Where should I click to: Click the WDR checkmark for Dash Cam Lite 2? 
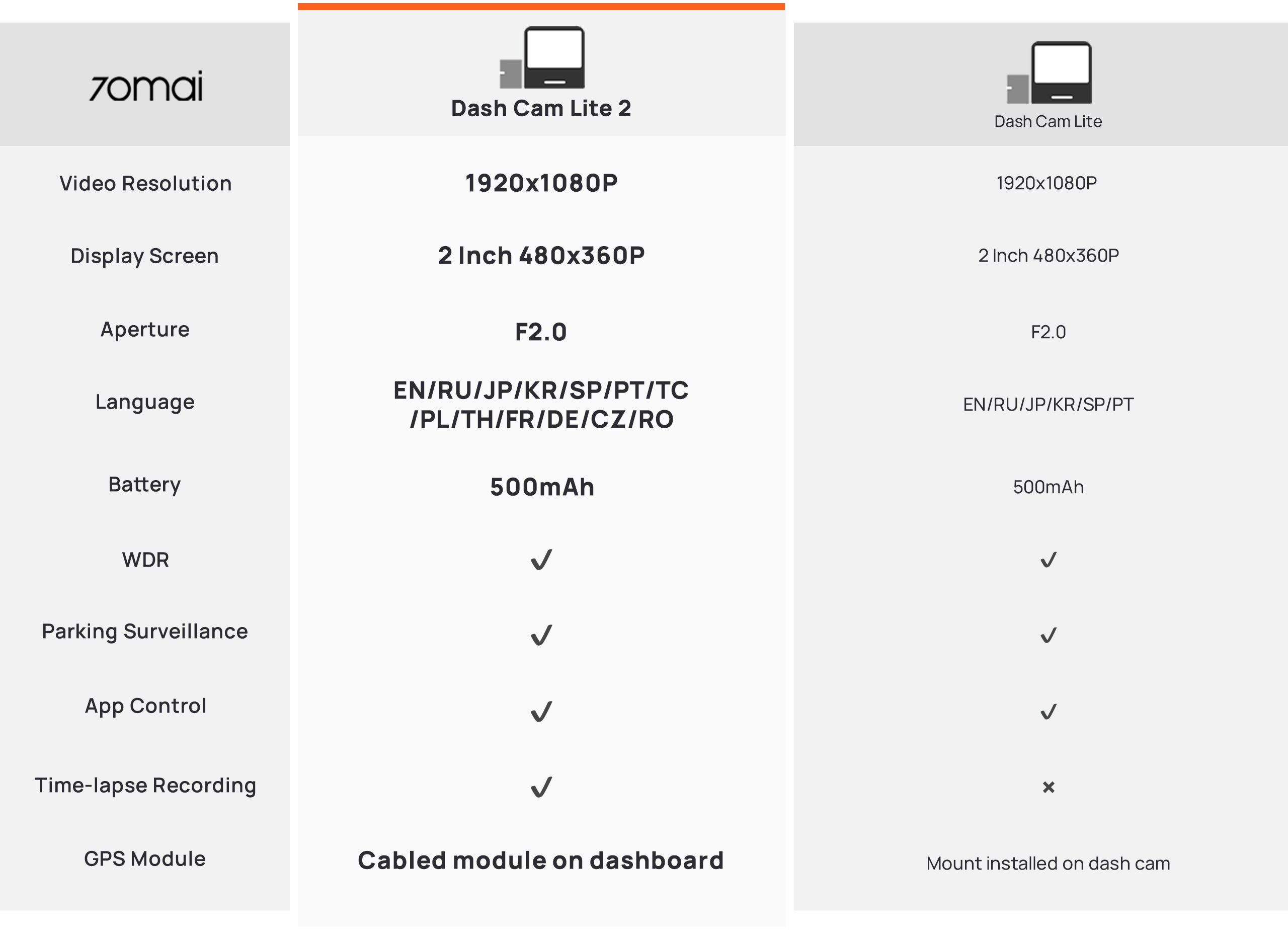[x=541, y=560]
